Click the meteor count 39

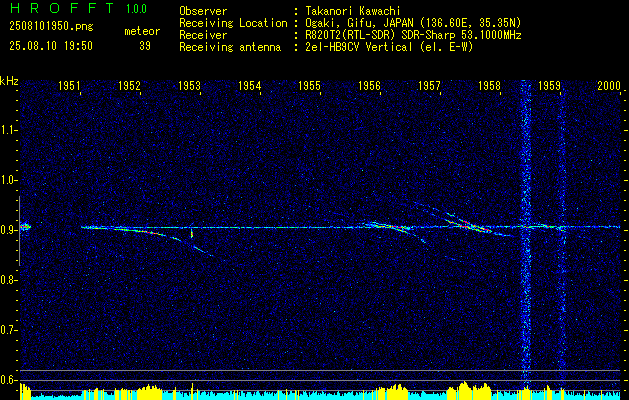click(x=145, y=46)
